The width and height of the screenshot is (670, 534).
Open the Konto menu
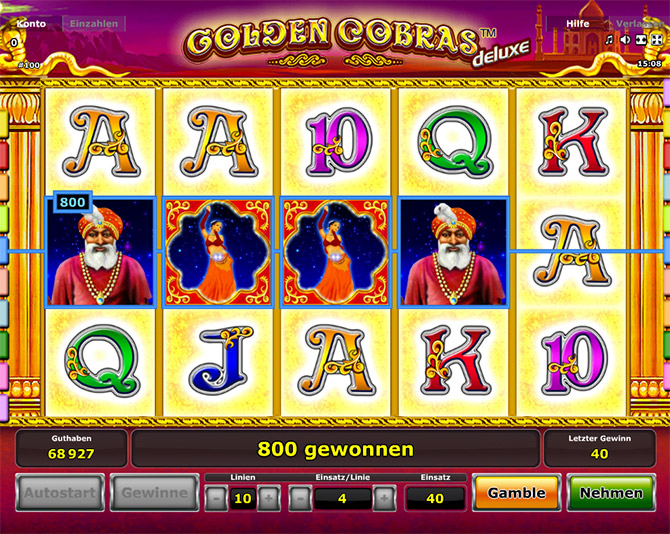(31, 24)
